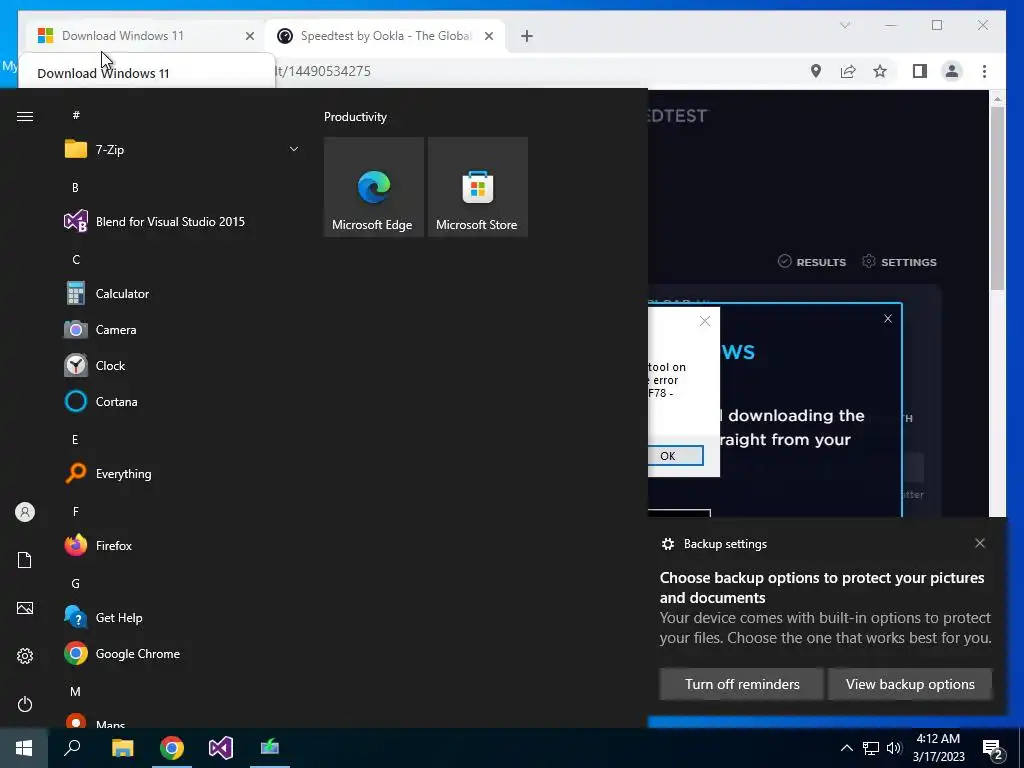Close the error dialog with X
The image size is (1024, 768).
point(705,321)
